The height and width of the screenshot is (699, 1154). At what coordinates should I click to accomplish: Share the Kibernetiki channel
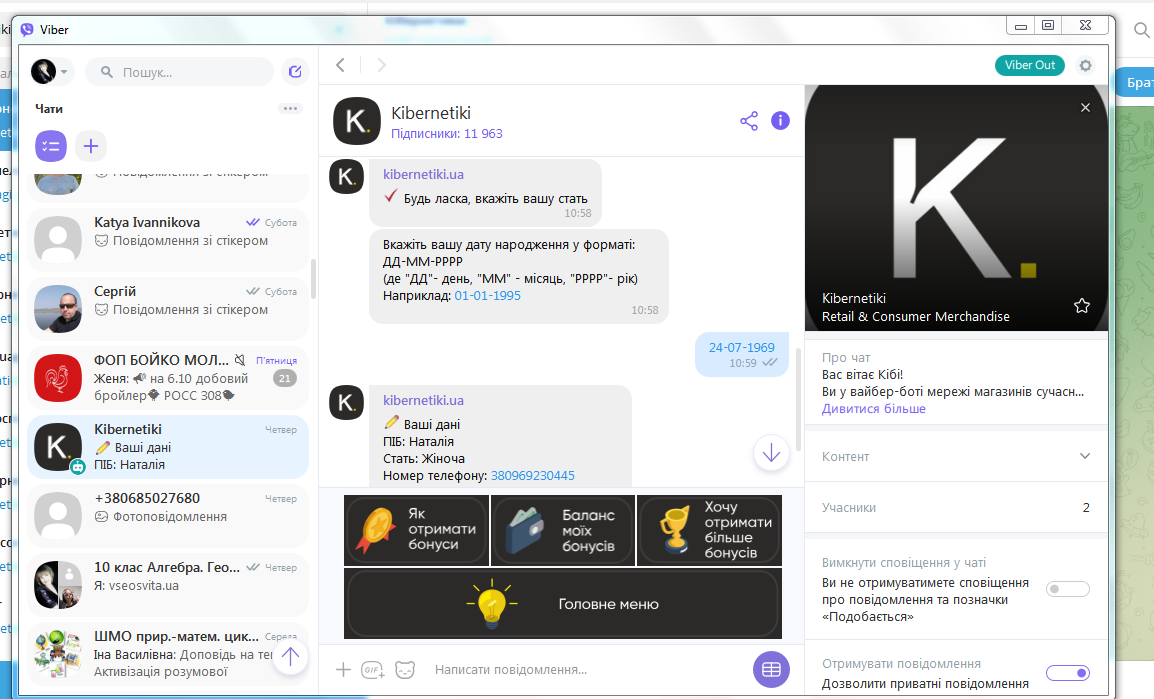[748, 121]
